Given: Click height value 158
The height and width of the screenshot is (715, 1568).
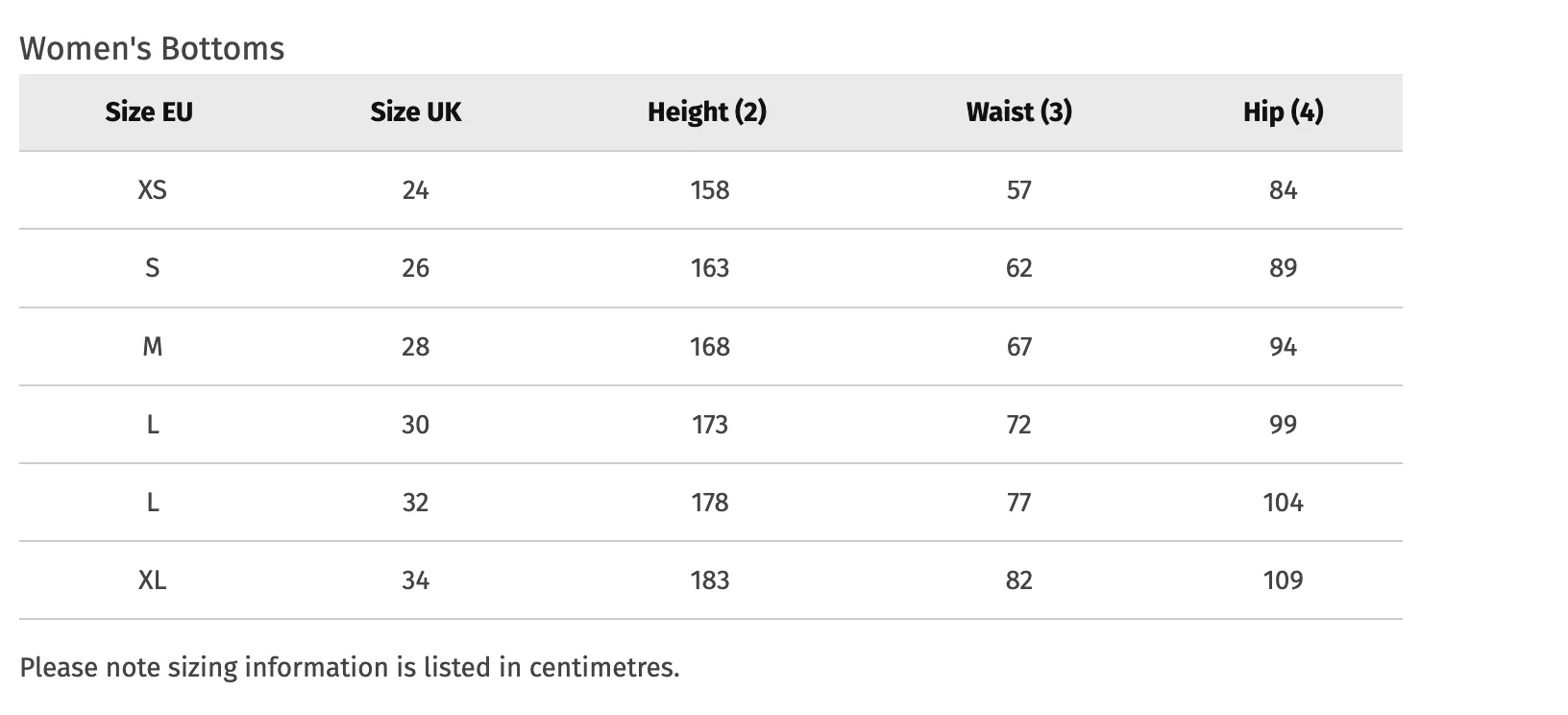Looking at the screenshot, I should 710,190.
